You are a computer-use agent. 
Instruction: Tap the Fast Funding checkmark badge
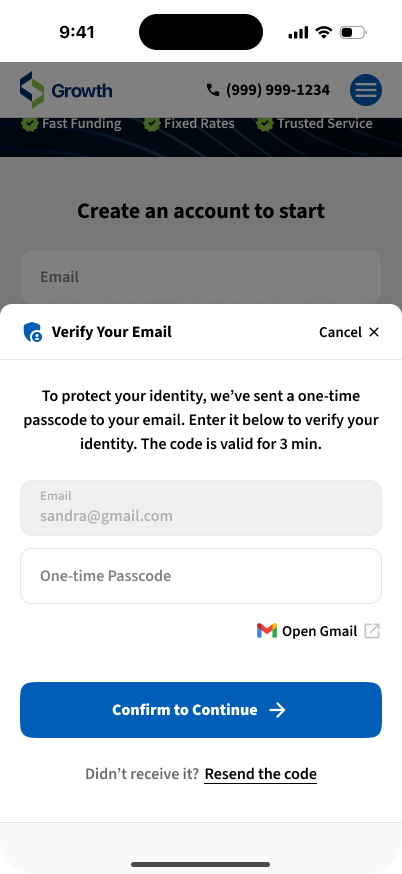pyautogui.click(x=30, y=123)
